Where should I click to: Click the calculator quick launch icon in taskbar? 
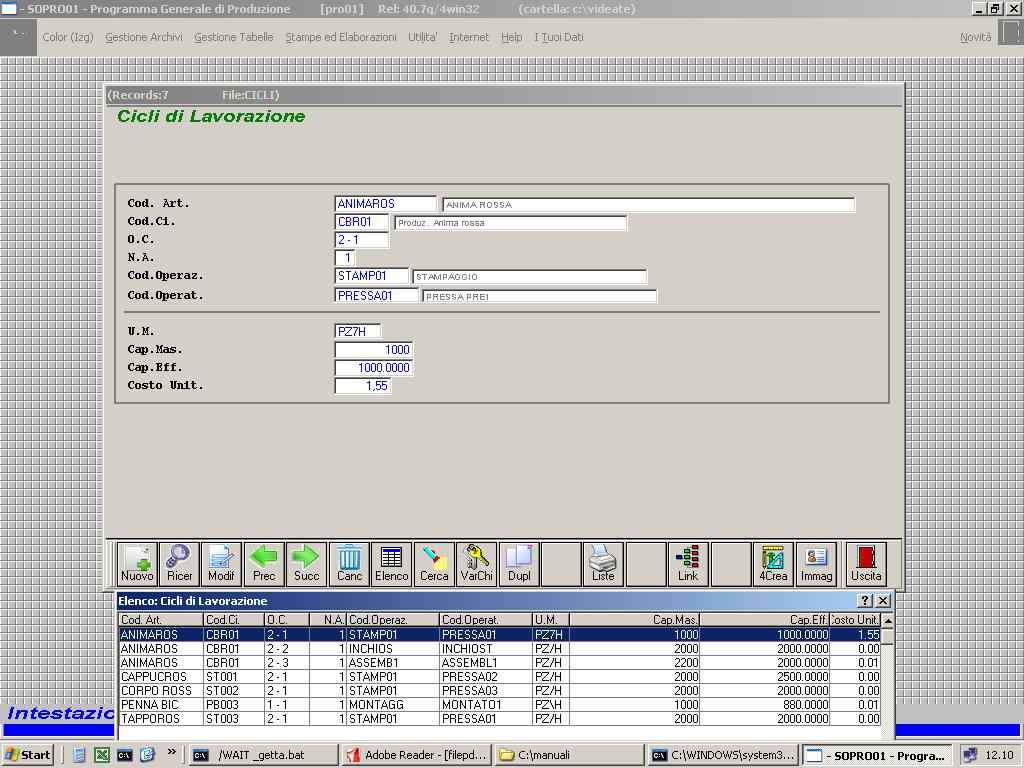79,755
